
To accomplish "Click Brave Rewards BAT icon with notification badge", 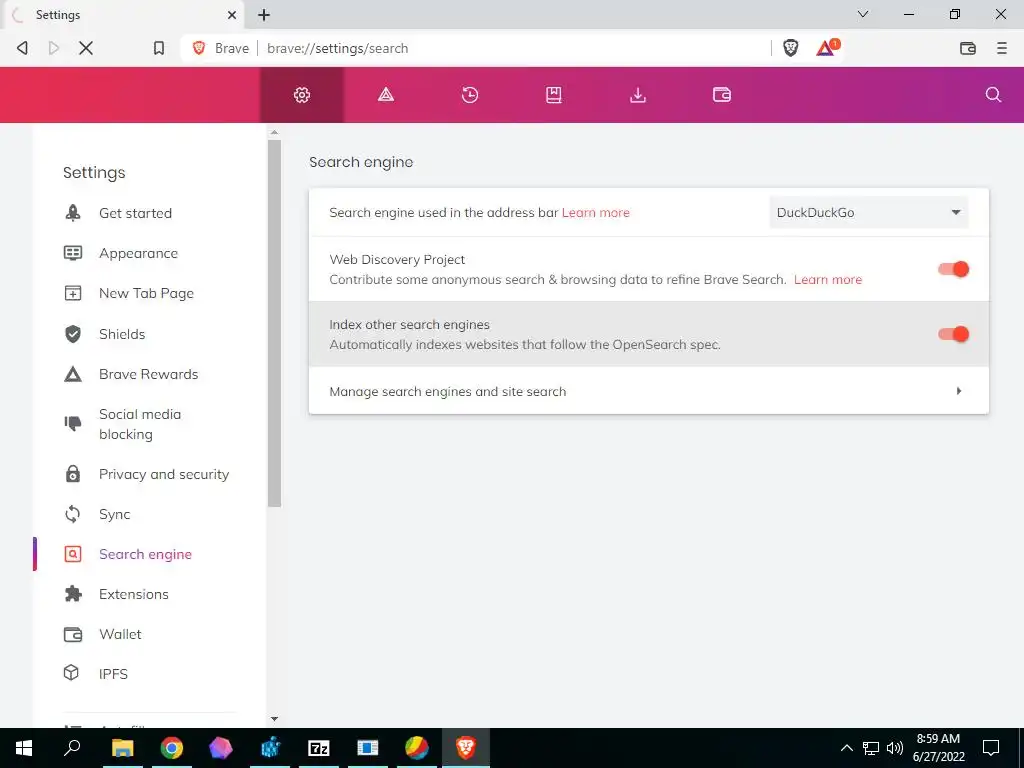I will coord(827,47).
